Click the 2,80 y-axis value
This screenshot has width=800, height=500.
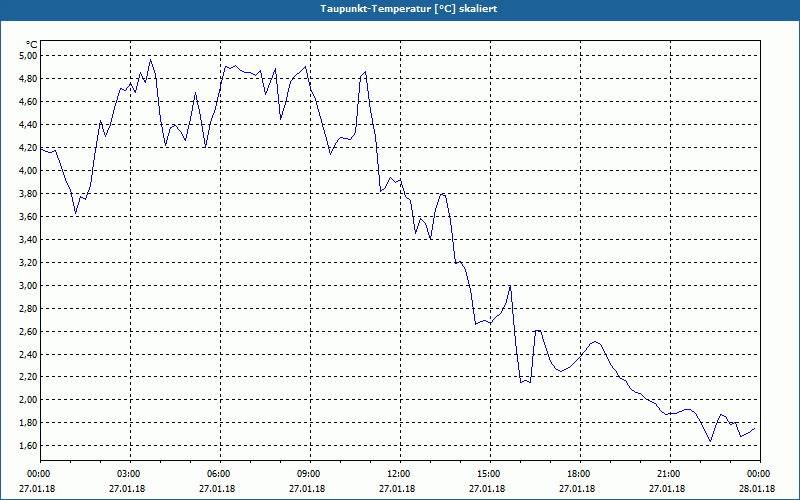pos(29,308)
